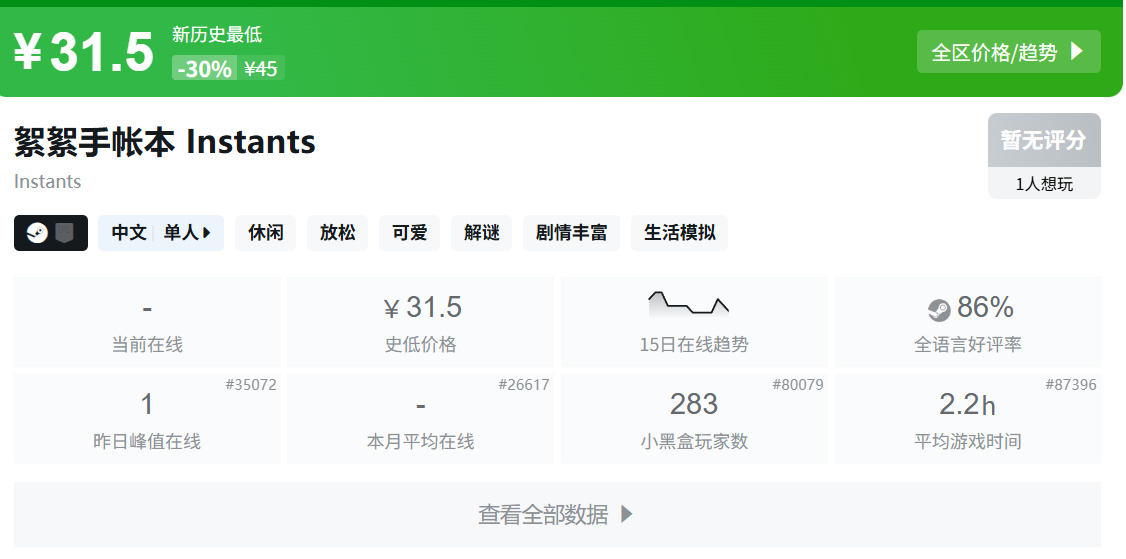Expand the 中文 单人 language dropdown tag
The width and height of the screenshot is (1126, 559).
[x=161, y=233]
